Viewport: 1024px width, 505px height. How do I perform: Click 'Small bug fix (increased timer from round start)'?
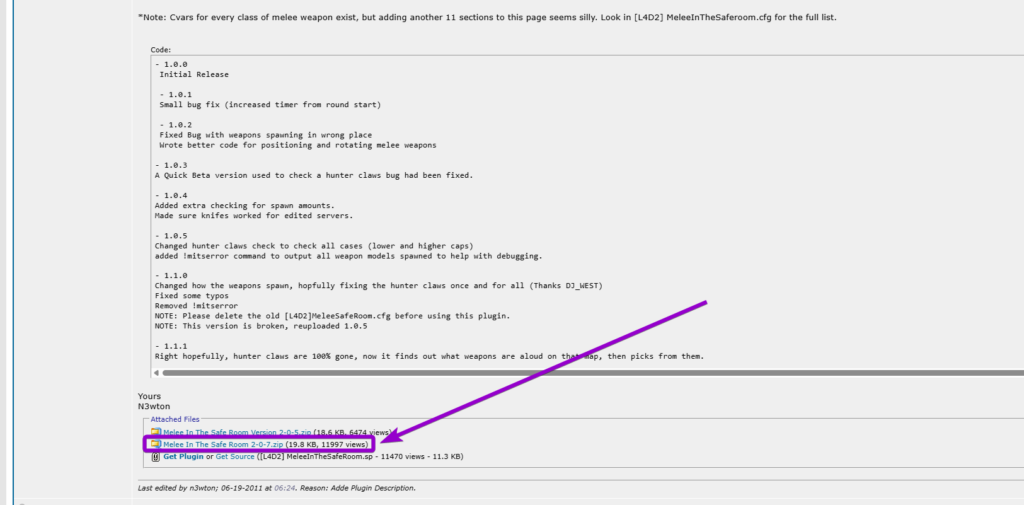pyautogui.click(x=270, y=105)
